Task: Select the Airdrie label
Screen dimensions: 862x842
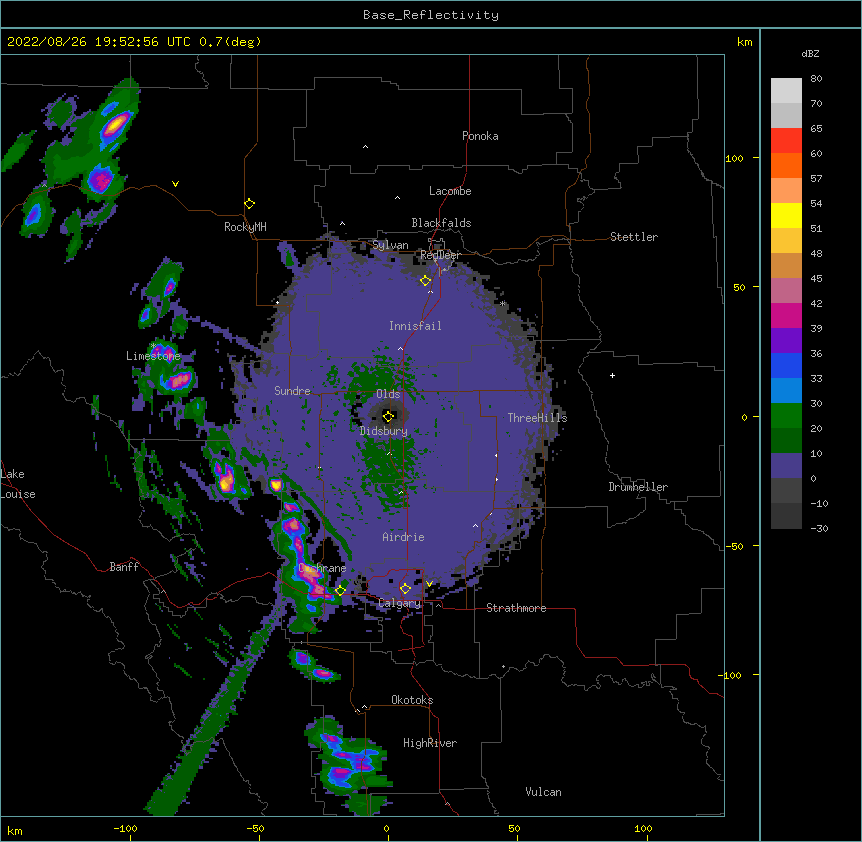Action: [404, 537]
